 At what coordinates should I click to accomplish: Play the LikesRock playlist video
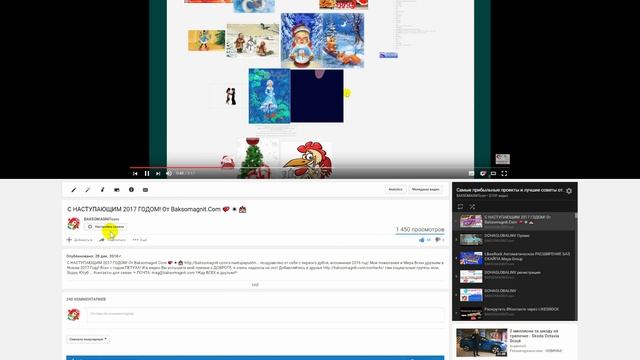514,258
